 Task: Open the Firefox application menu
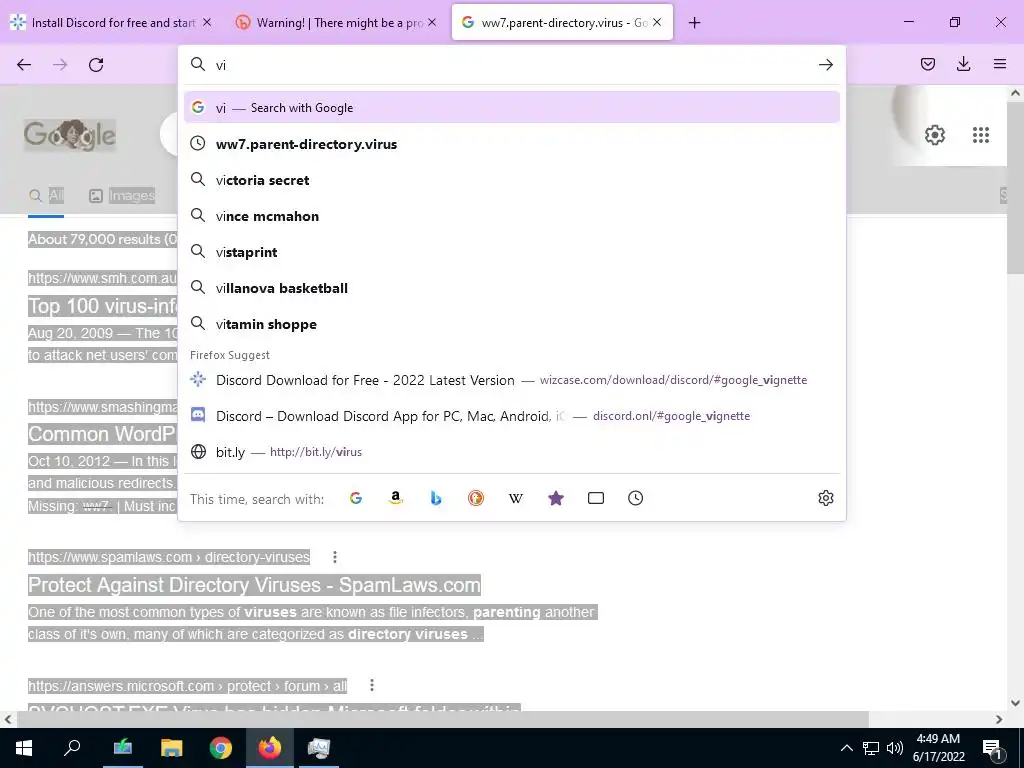(1000, 64)
